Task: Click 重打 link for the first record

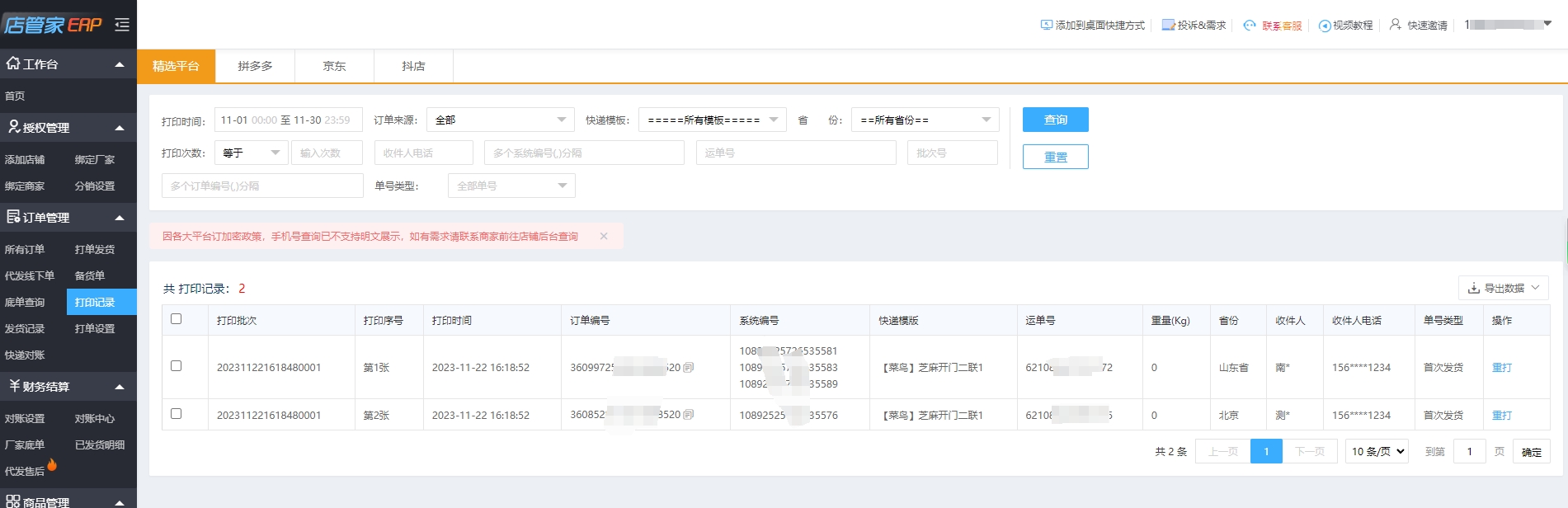Action: pyautogui.click(x=1501, y=368)
